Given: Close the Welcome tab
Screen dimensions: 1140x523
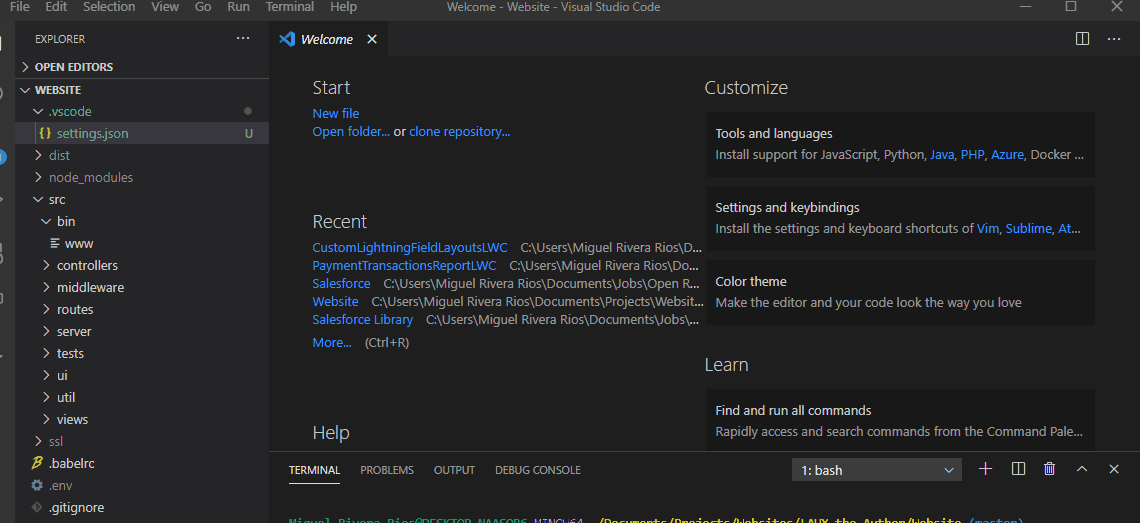Looking at the screenshot, I should 372,39.
